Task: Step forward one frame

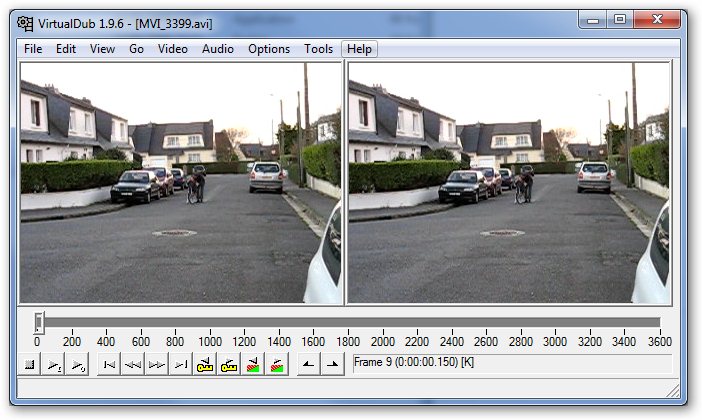Action: pyautogui.click(x=157, y=364)
